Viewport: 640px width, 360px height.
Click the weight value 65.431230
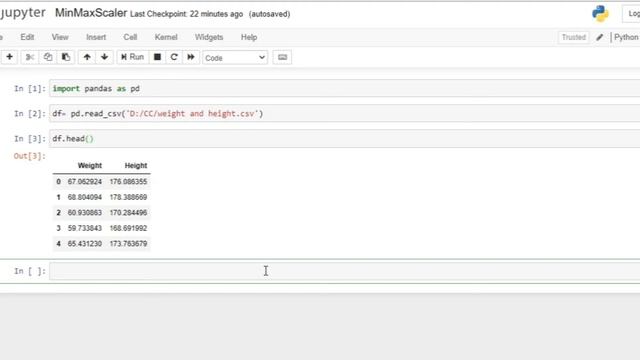pos(84,244)
